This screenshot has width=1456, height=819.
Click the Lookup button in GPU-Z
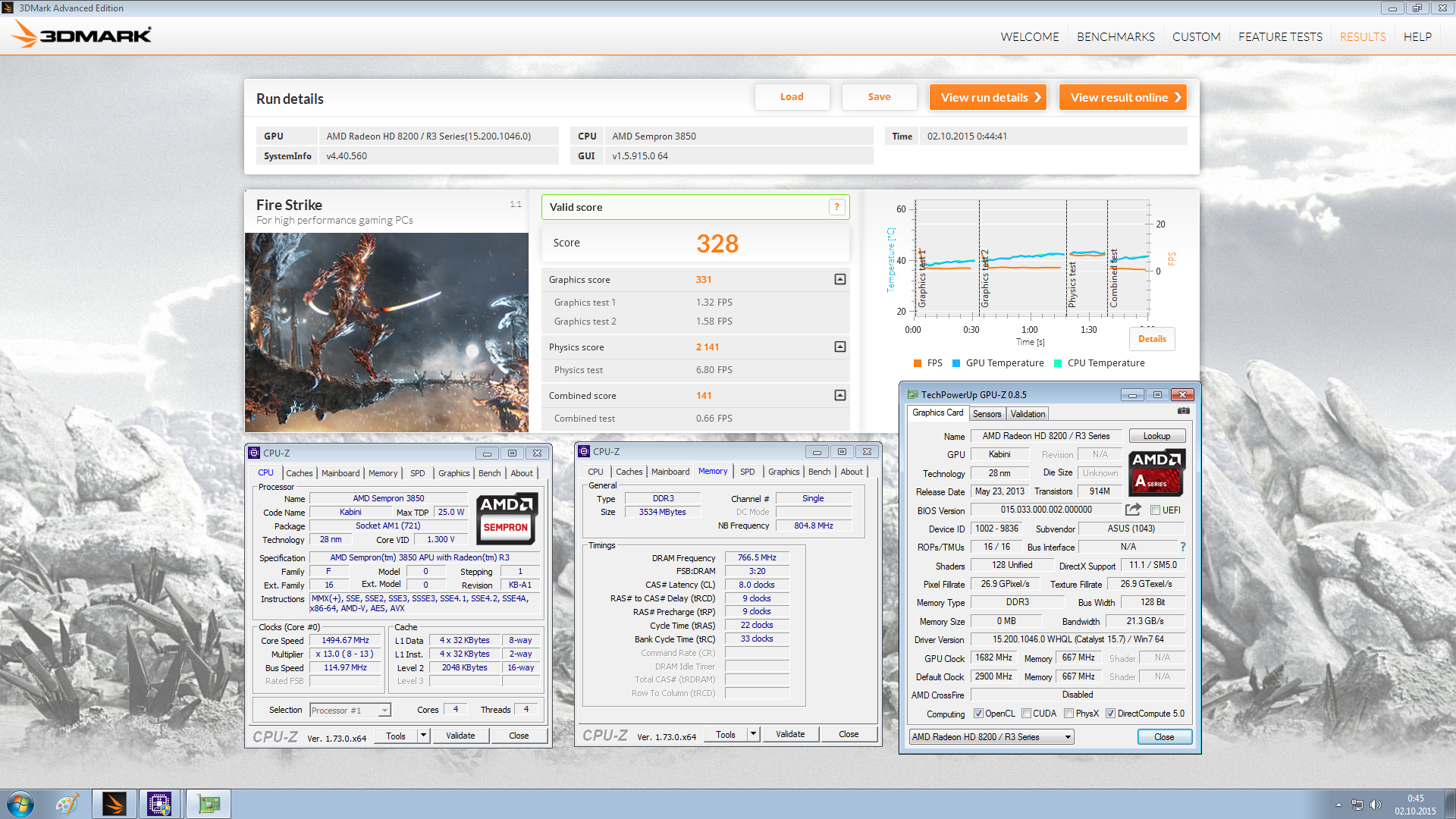(1156, 436)
